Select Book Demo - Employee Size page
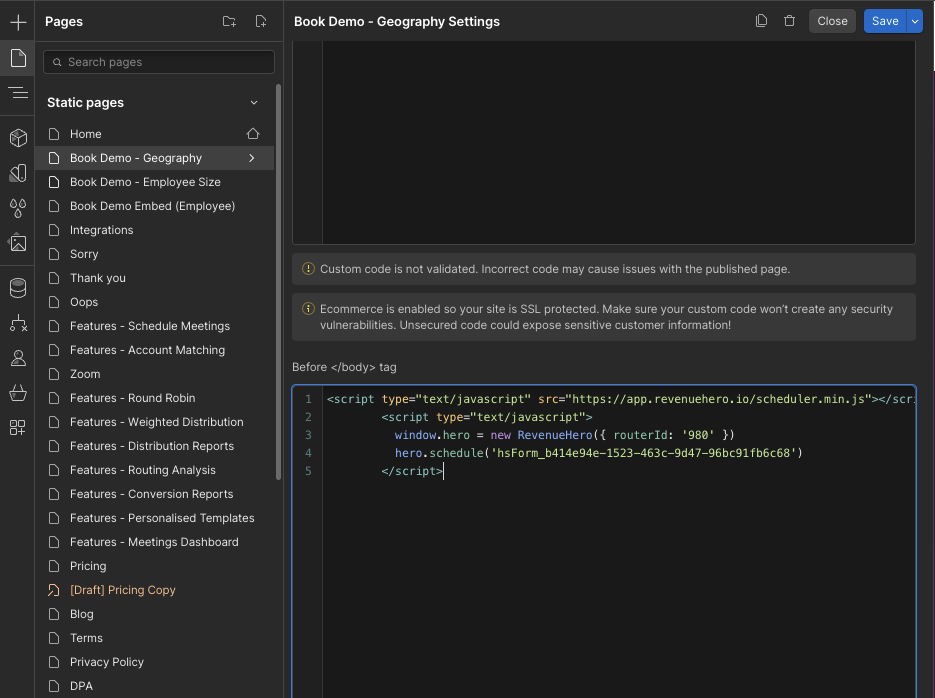935x698 pixels. coord(154,182)
